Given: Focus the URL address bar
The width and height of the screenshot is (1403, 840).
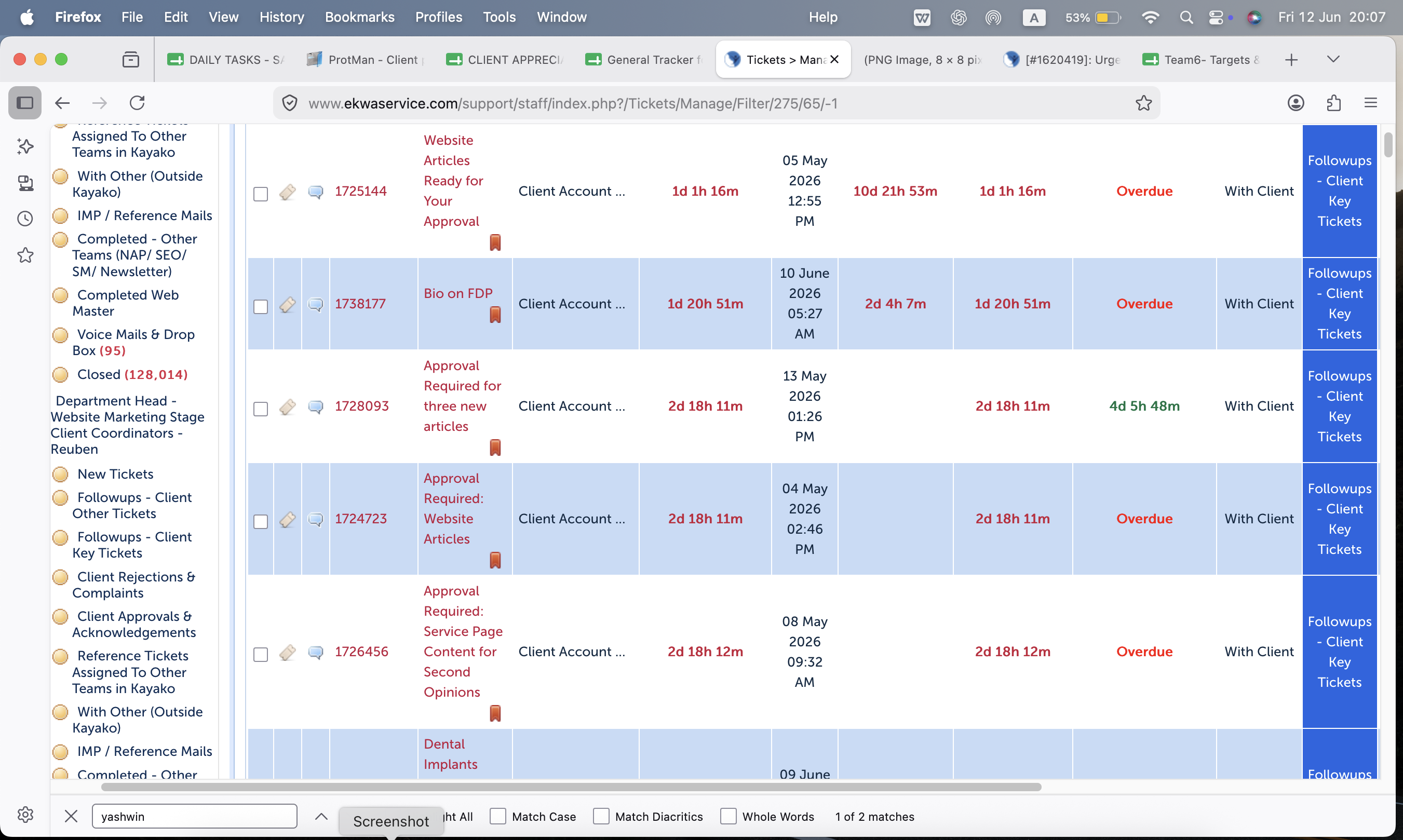Looking at the screenshot, I should click(716, 103).
